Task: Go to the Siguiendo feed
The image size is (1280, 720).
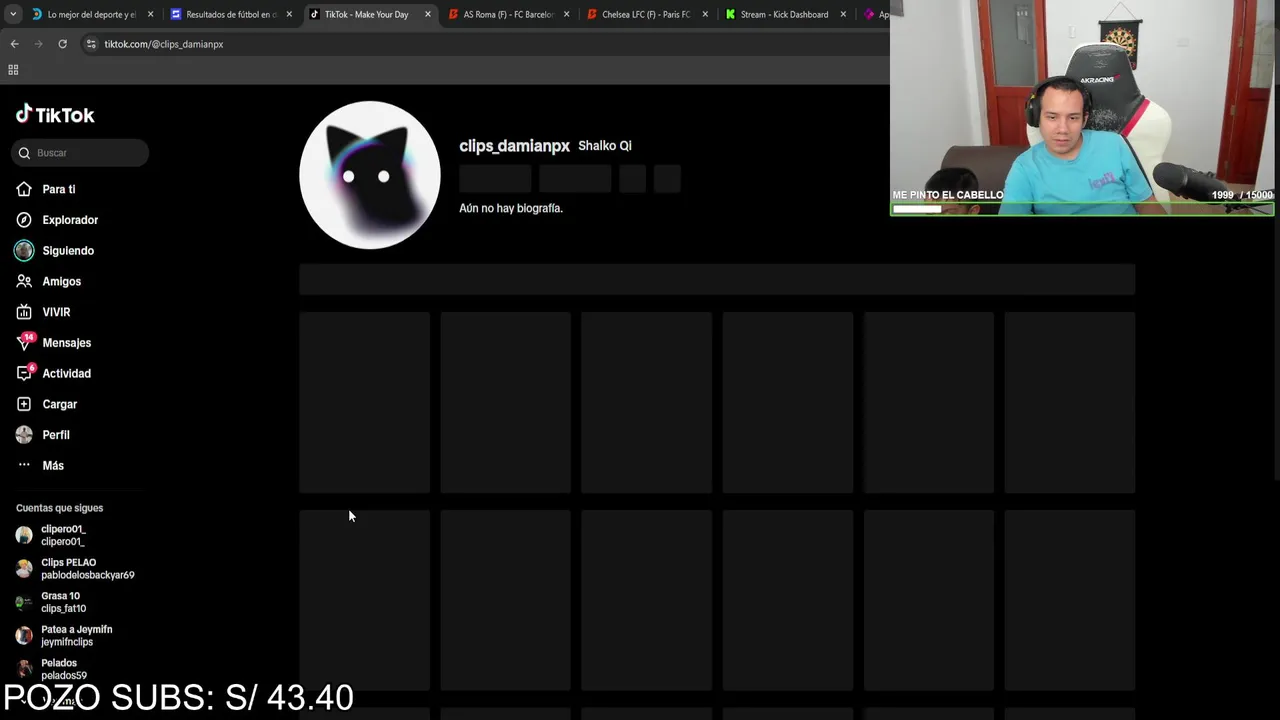Action: click(68, 251)
